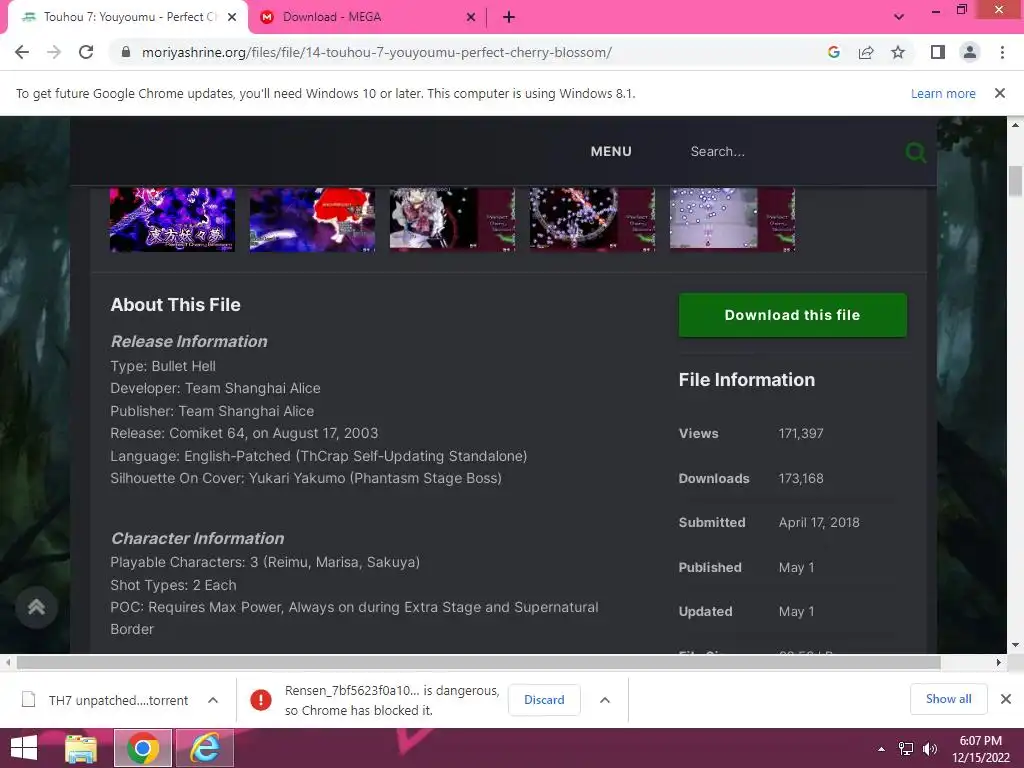The width and height of the screenshot is (1024, 768).
Task: Click the 'Character Information' subheading
Action: (197, 539)
